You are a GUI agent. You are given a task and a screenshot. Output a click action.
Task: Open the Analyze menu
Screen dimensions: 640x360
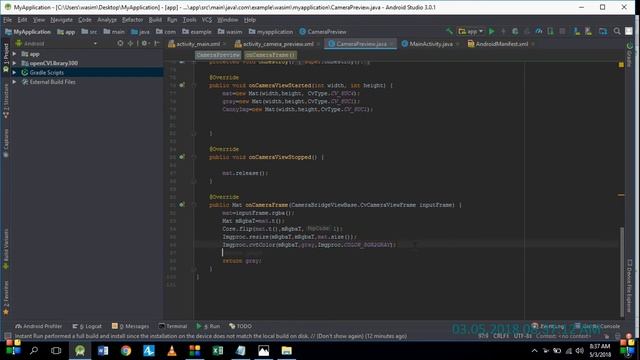click(107, 20)
